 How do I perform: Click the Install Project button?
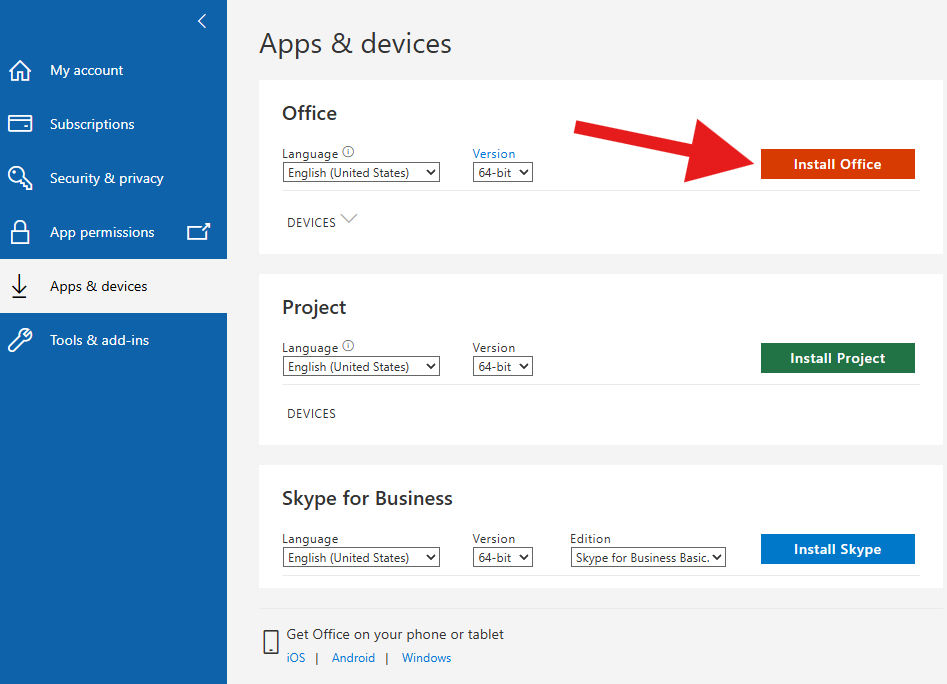point(837,358)
